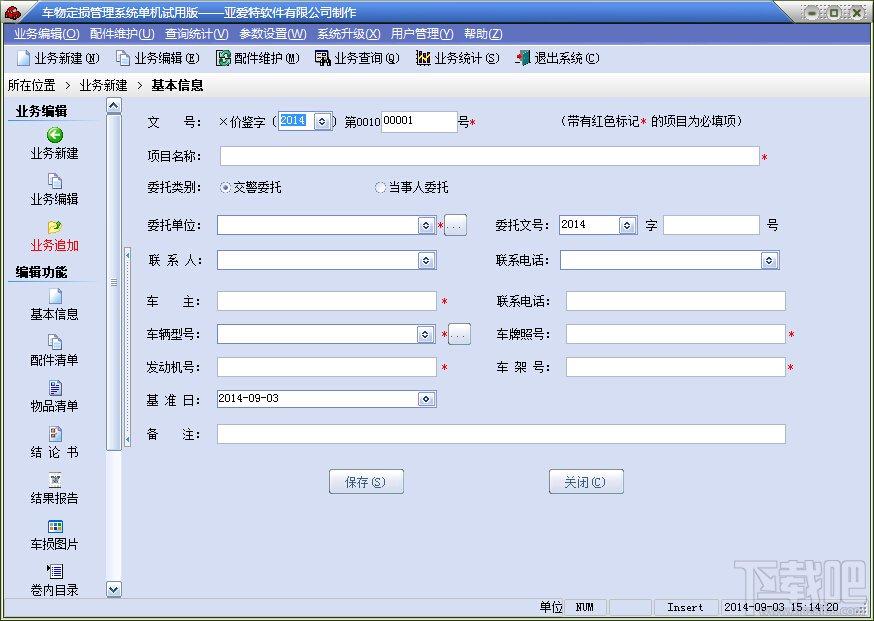
Task: Click the 保存 button
Action: point(366,481)
